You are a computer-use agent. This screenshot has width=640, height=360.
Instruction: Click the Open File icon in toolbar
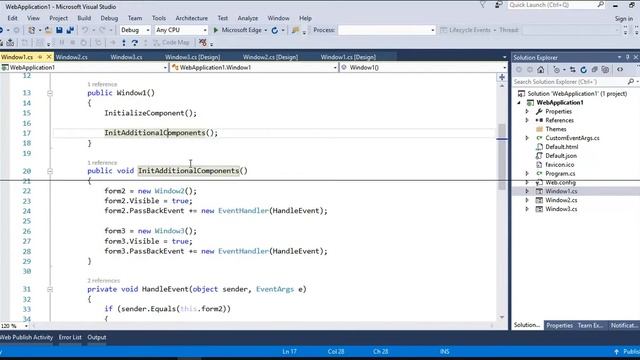pos(48,30)
